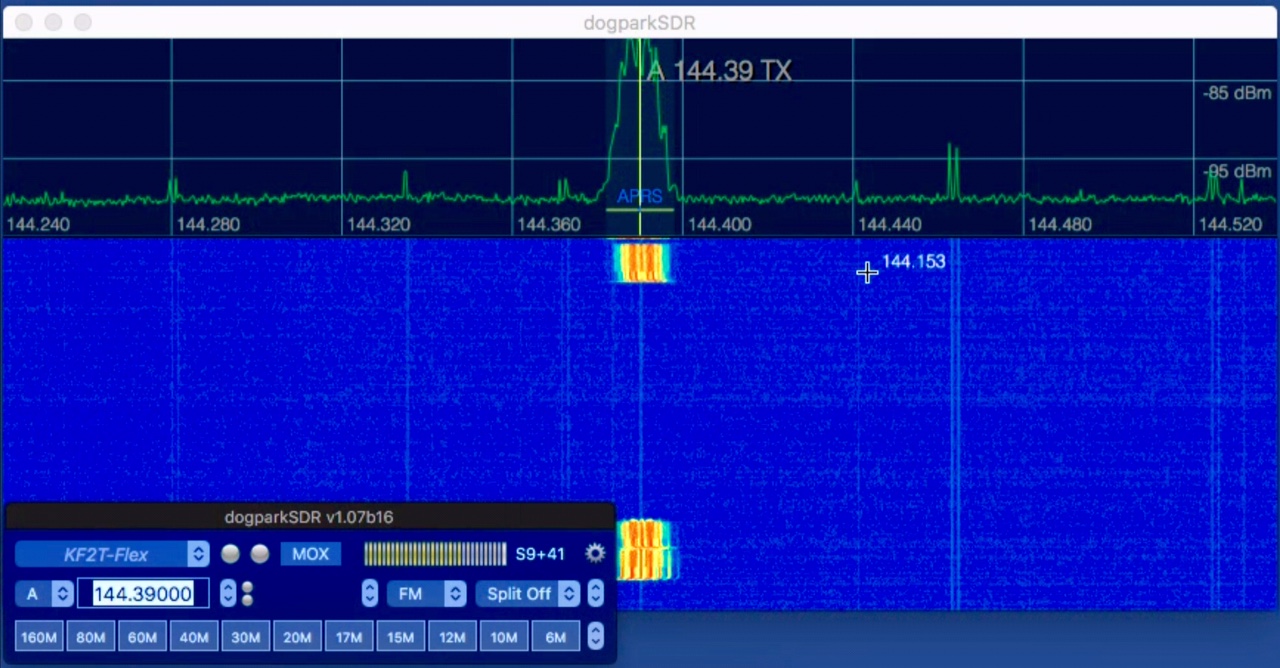Click the S-meter signal strength bar
This screenshot has width=1280, height=668.
pyautogui.click(x=435, y=554)
